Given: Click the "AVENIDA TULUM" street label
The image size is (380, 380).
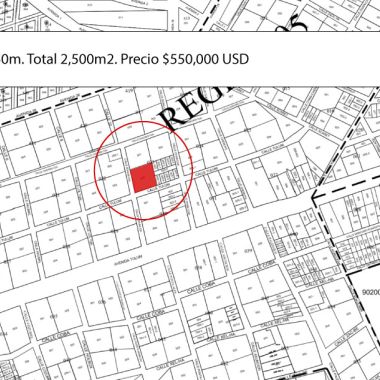Looking at the screenshot, I should click(133, 258).
